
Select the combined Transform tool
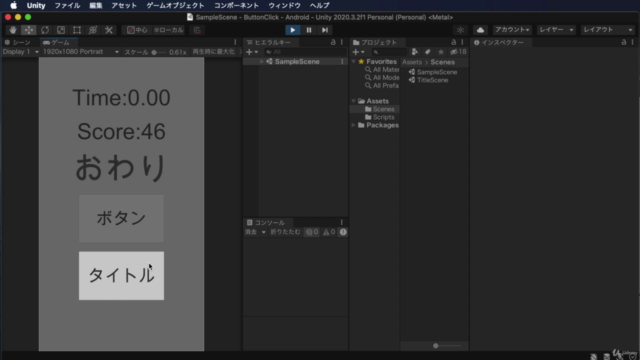(93, 30)
